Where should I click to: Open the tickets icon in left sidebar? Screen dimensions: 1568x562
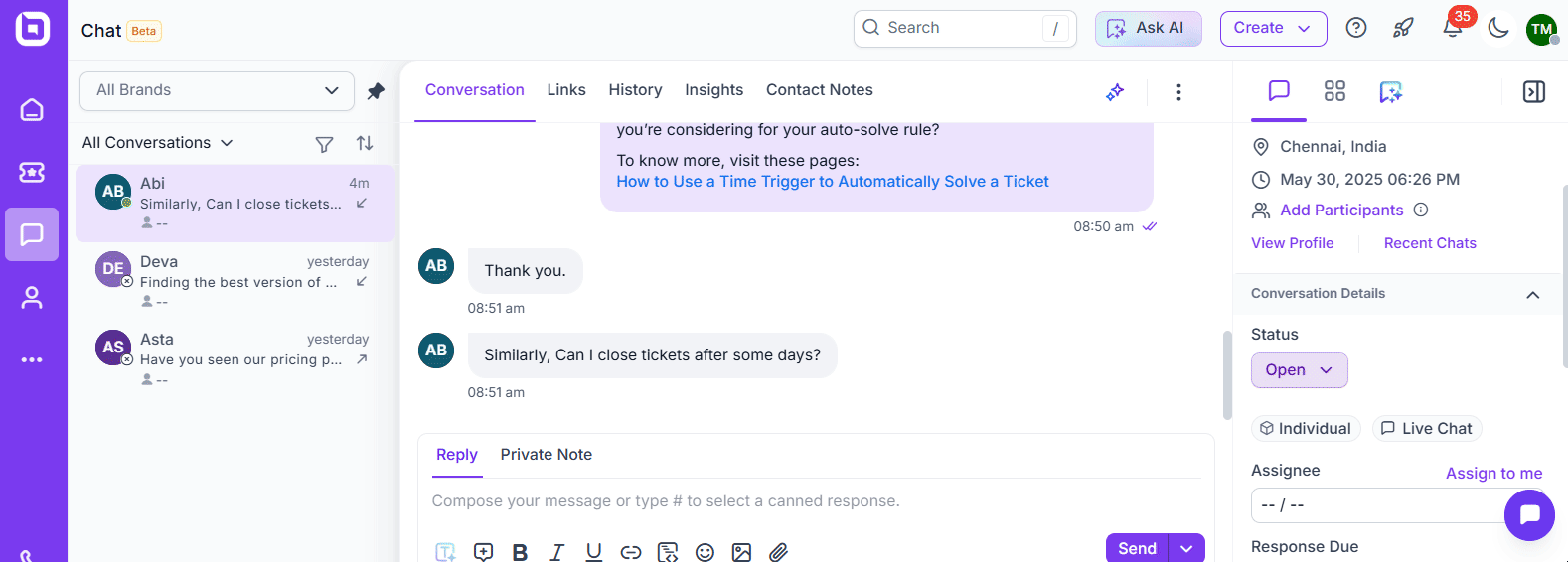click(32, 172)
